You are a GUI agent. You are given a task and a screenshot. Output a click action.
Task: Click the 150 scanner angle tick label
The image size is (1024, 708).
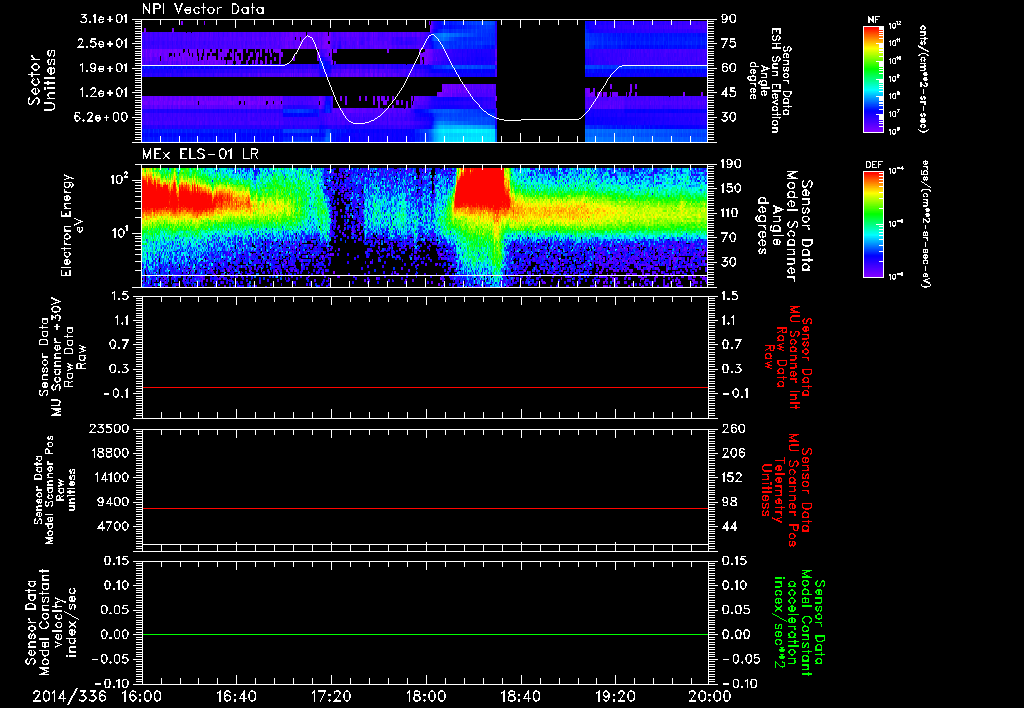731,189
